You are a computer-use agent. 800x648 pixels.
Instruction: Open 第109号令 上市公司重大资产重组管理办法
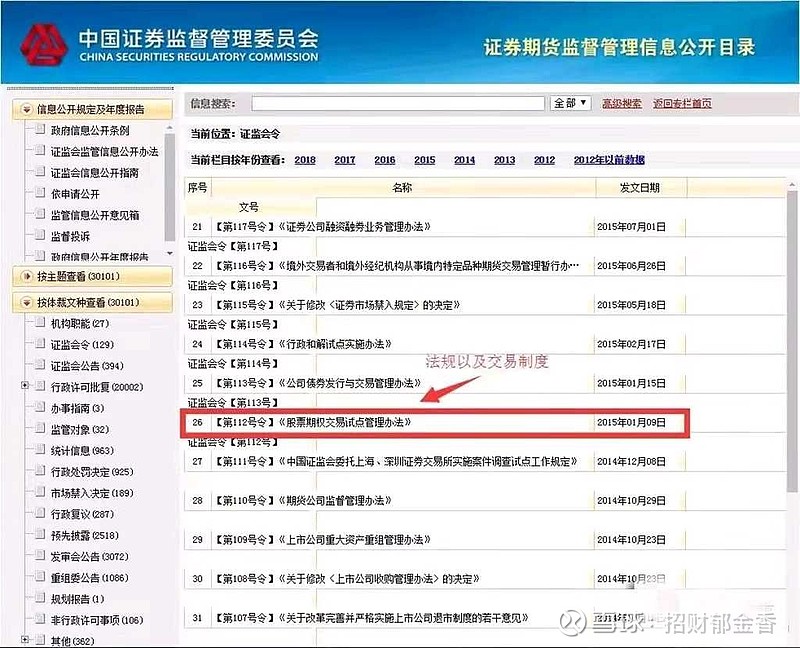pos(323,540)
